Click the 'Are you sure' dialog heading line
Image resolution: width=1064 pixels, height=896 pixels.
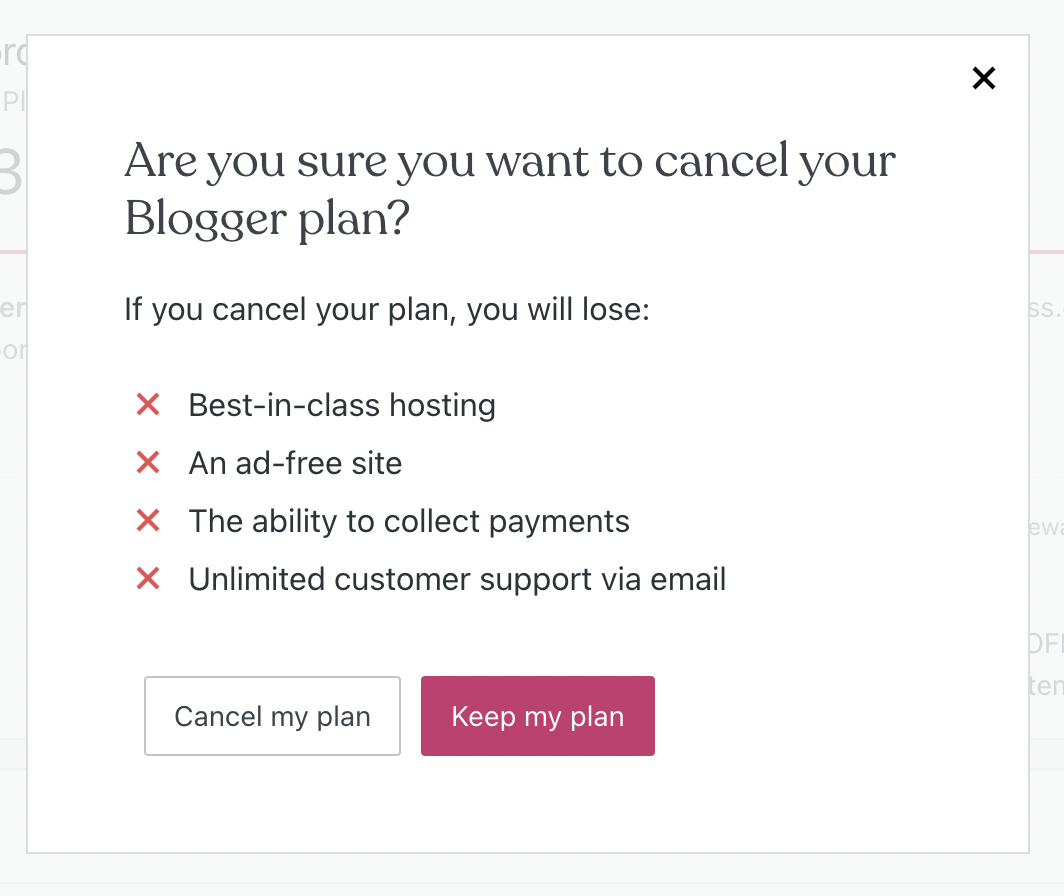510,162
